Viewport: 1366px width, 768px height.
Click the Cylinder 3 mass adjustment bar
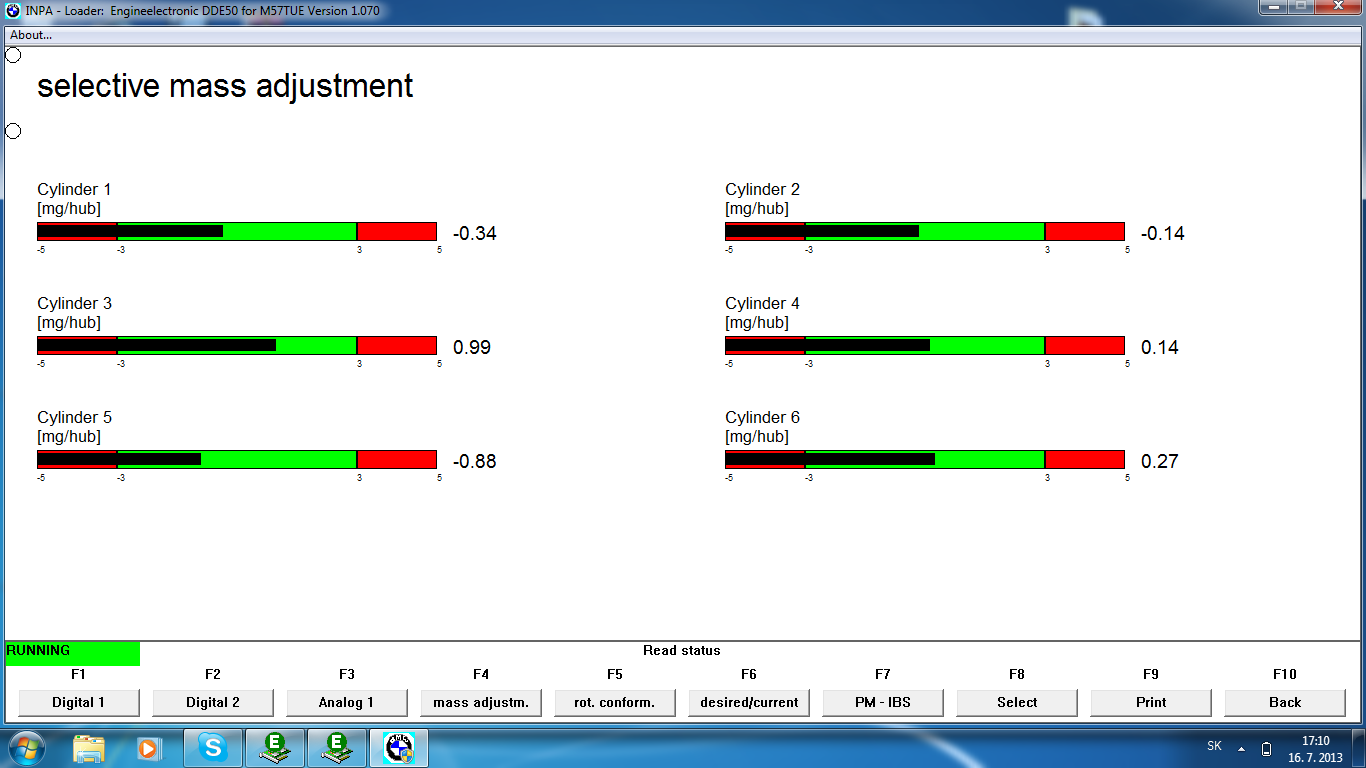[237, 345]
